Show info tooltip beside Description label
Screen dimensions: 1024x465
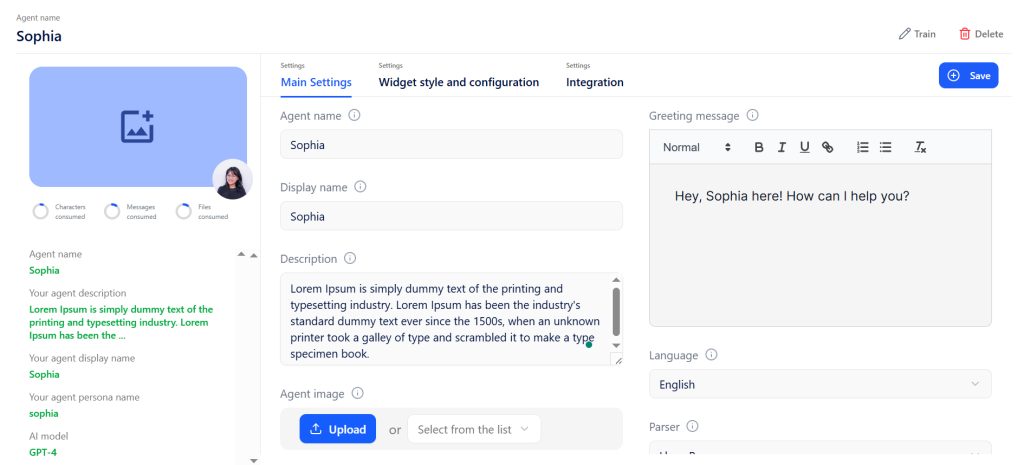[x=350, y=258]
